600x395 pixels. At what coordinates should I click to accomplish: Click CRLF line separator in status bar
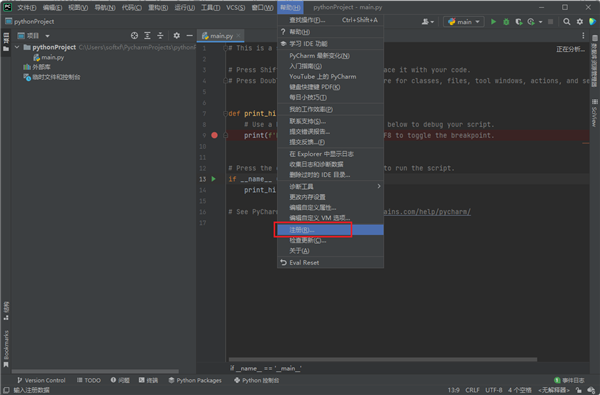click(x=472, y=390)
